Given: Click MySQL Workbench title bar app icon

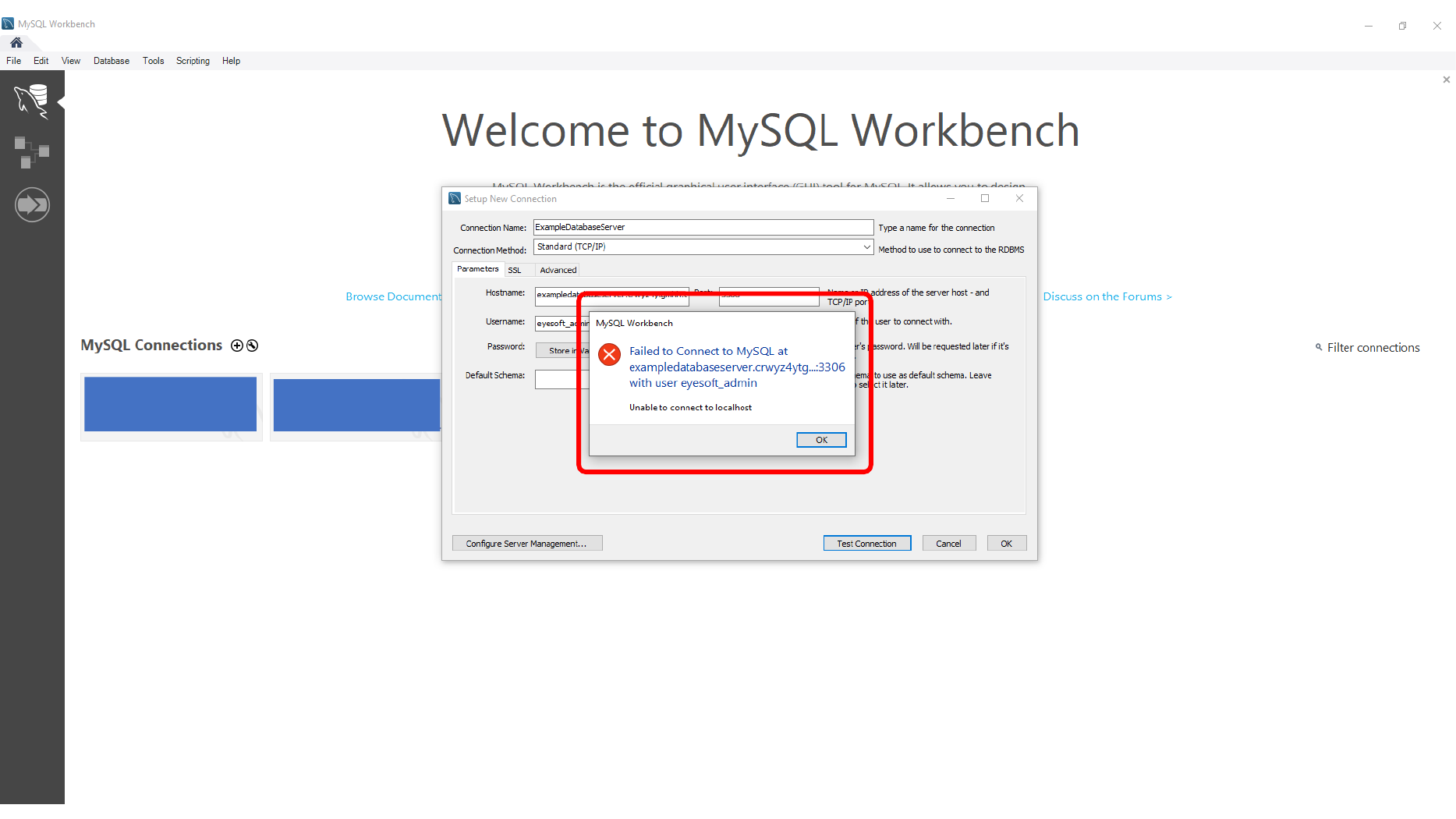Looking at the screenshot, I should 8,24.
